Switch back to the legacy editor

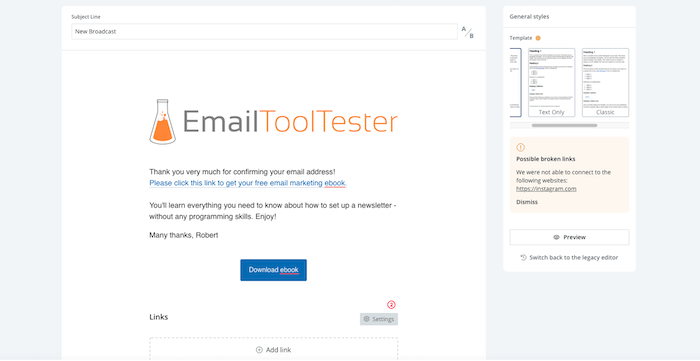coord(569,257)
